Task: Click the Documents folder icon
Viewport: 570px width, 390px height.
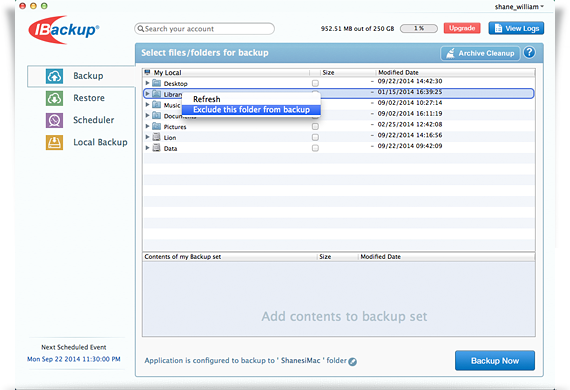Action: pos(156,116)
